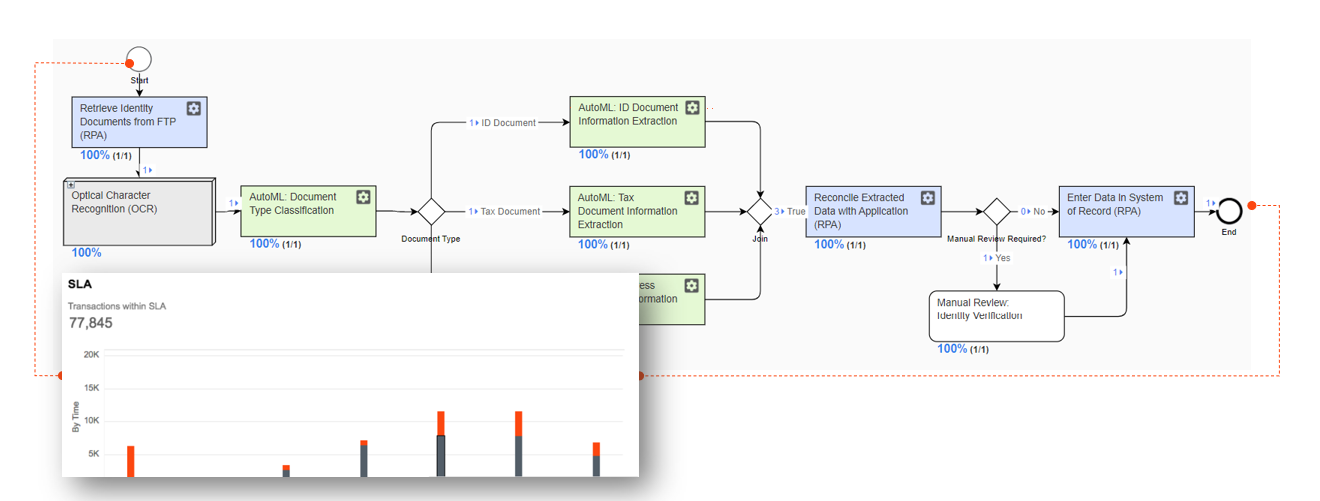Click the 100% label under OCR subprocess
Viewport: 1320px width, 501px height.
[x=86, y=253]
